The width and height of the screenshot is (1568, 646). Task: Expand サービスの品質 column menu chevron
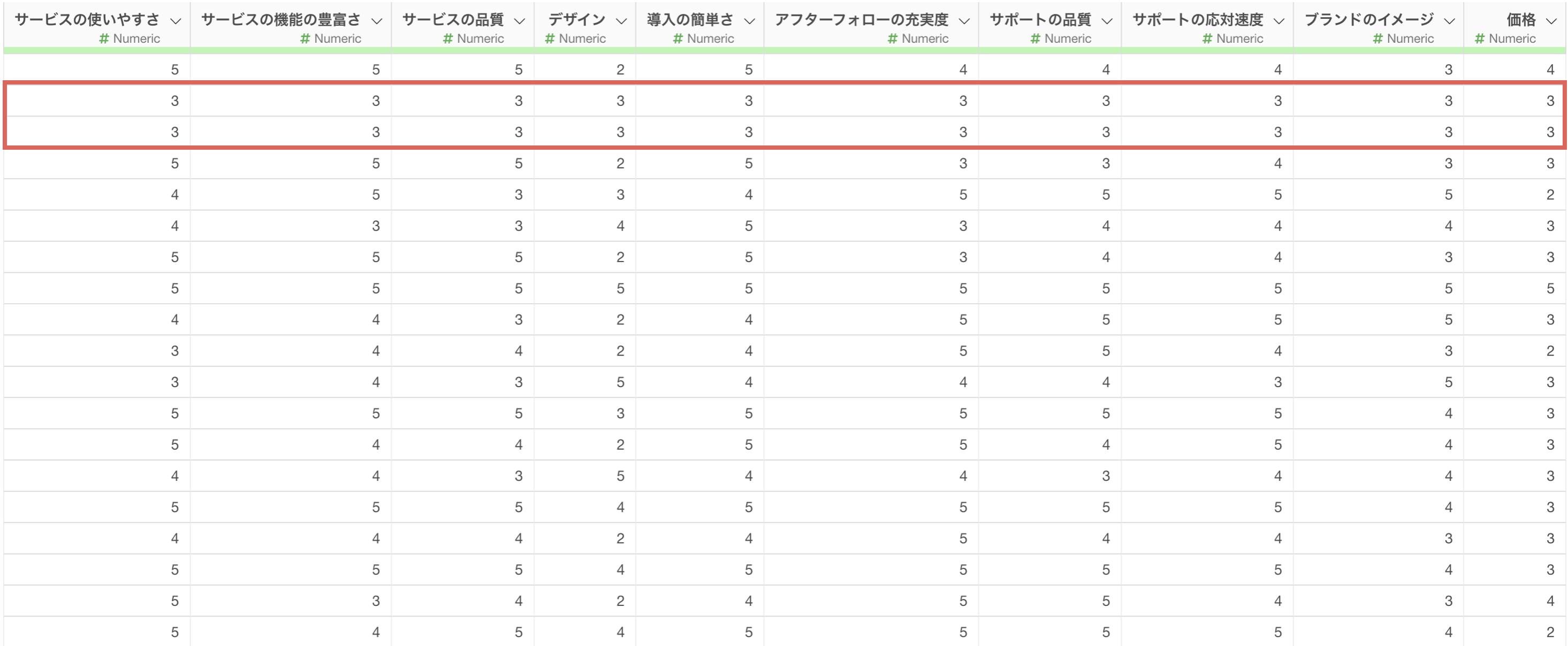(519, 21)
